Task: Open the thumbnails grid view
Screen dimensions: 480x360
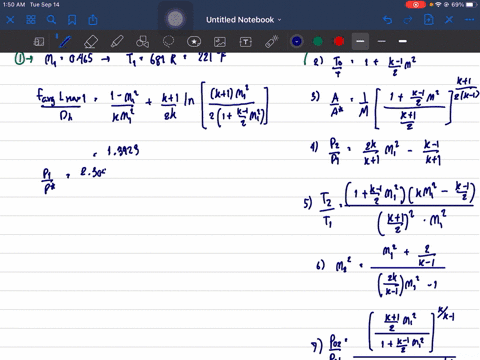Action: [x=31, y=20]
